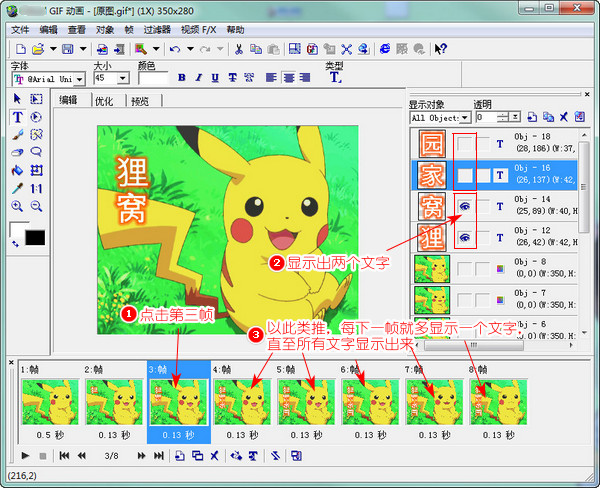Toggle the lock box for Obj - 16
Image resolution: width=600 pixels, height=488 pixels.
(x=483, y=176)
